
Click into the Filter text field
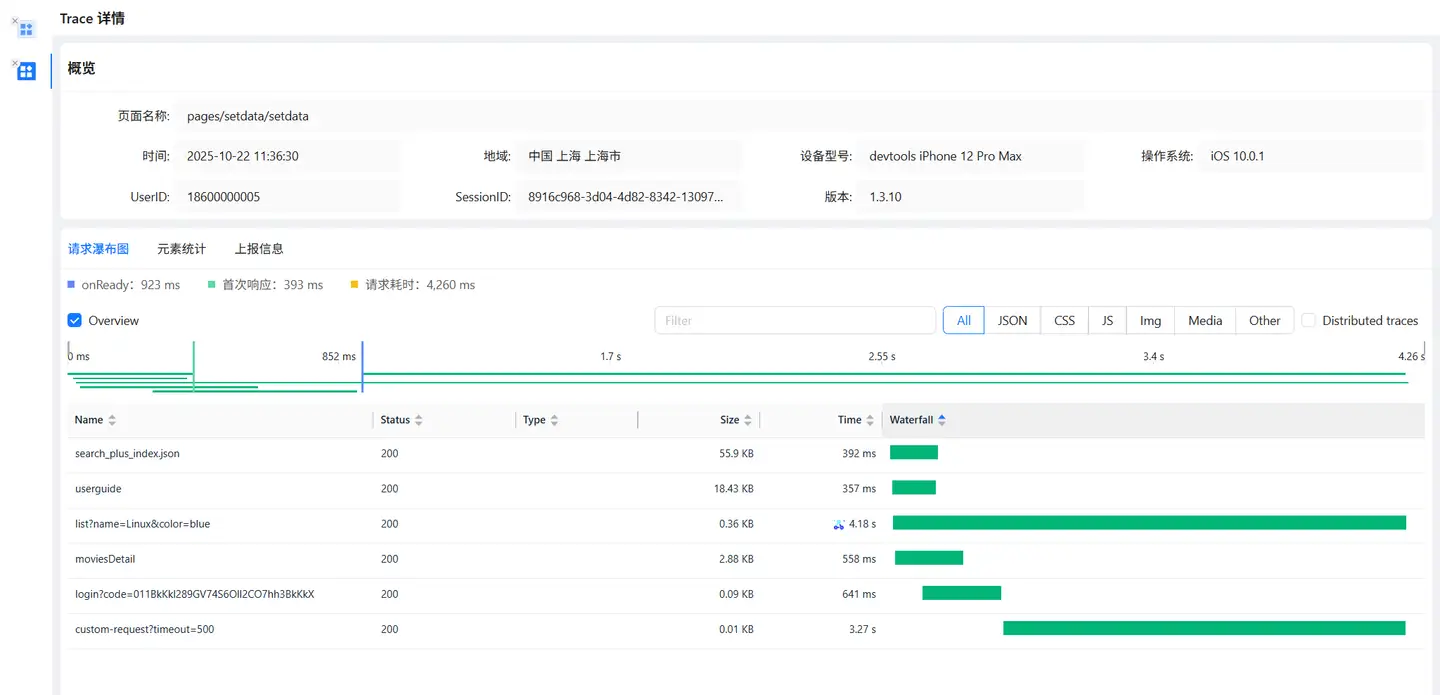point(795,321)
